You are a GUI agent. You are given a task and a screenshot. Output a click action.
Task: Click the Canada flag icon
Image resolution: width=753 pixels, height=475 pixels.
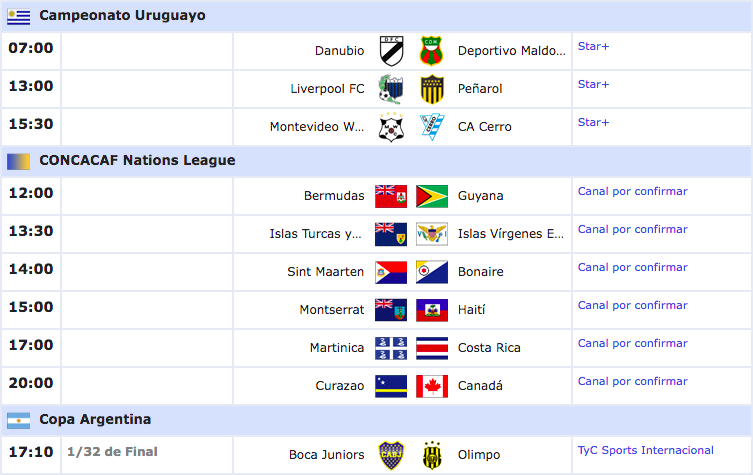point(432,386)
